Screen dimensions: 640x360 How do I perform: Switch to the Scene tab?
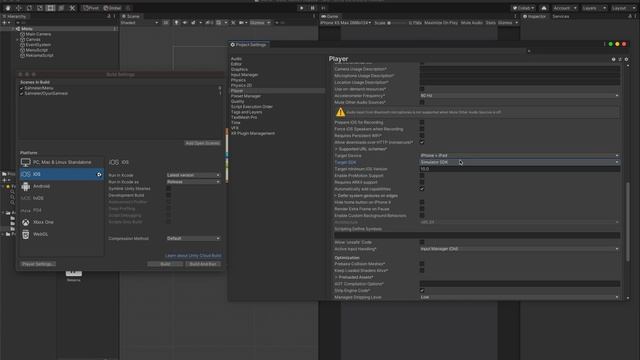(131, 16)
